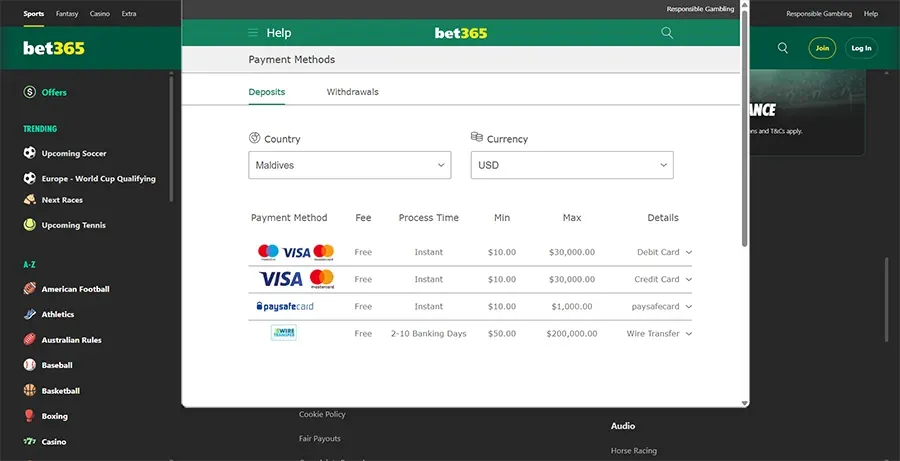Image resolution: width=900 pixels, height=461 pixels.
Task: Select the Sports top navigation tab
Action: pos(33,14)
